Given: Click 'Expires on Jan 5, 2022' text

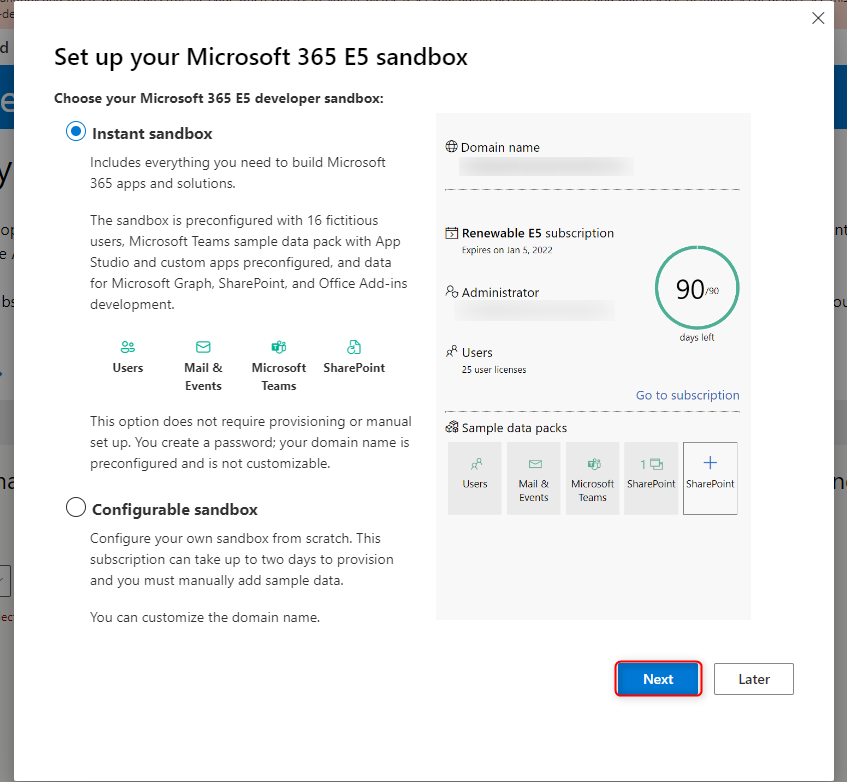Looking at the screenshot, I should point(507,250).
